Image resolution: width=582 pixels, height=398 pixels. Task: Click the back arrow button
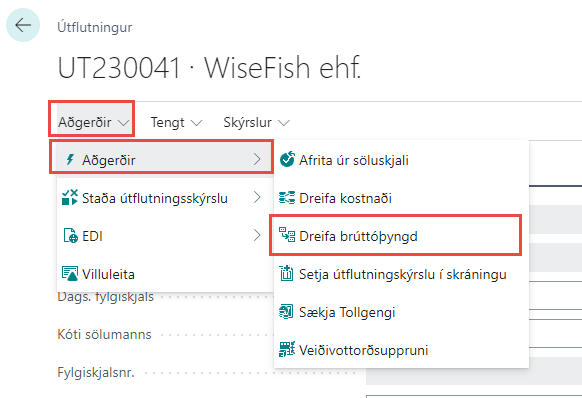point(23,25)
